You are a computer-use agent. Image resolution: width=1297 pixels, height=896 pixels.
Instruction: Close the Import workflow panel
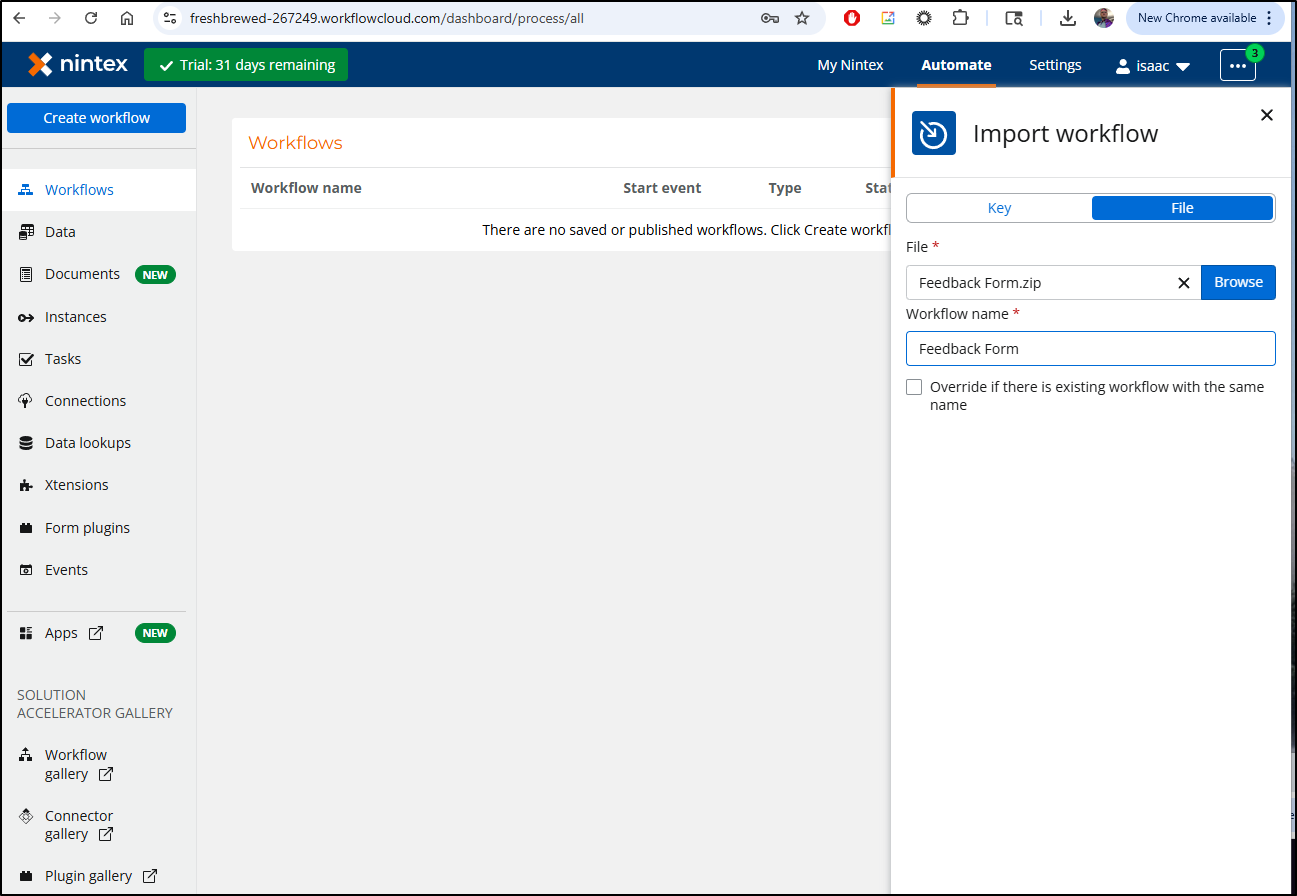pyautogui.click(x=1267, y=115)
